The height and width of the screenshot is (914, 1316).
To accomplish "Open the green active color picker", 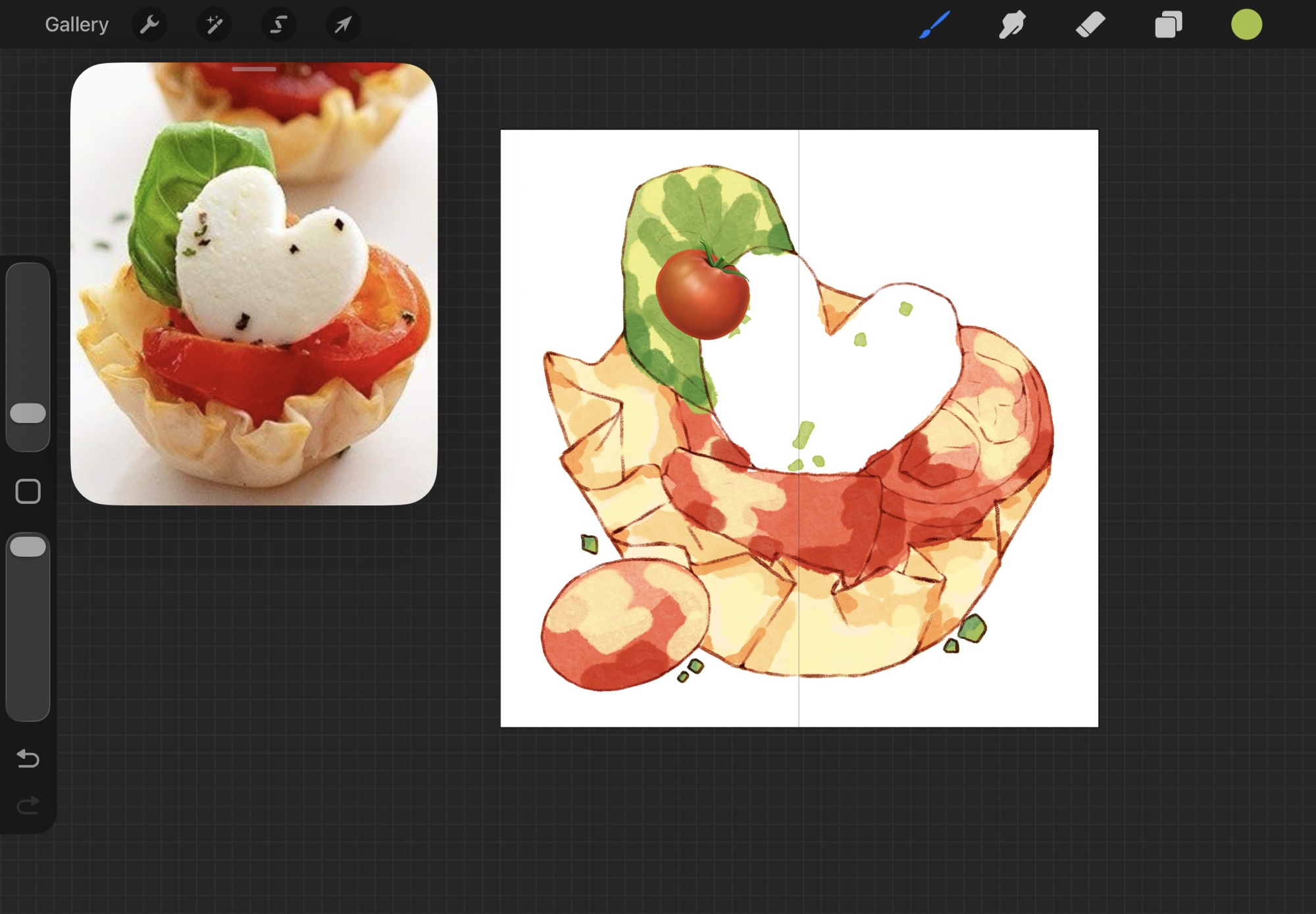I will pos(1246,25).
